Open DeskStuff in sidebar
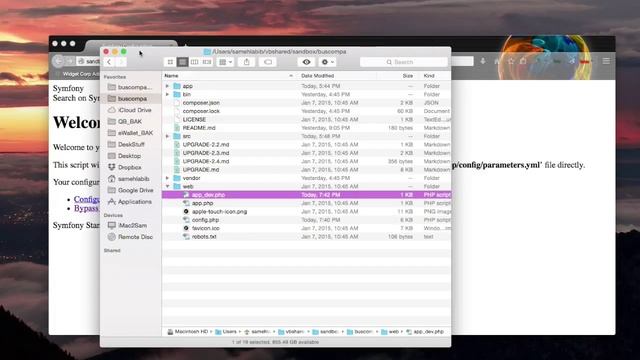This screenshot has width=640, height=360. click(131, 144)
